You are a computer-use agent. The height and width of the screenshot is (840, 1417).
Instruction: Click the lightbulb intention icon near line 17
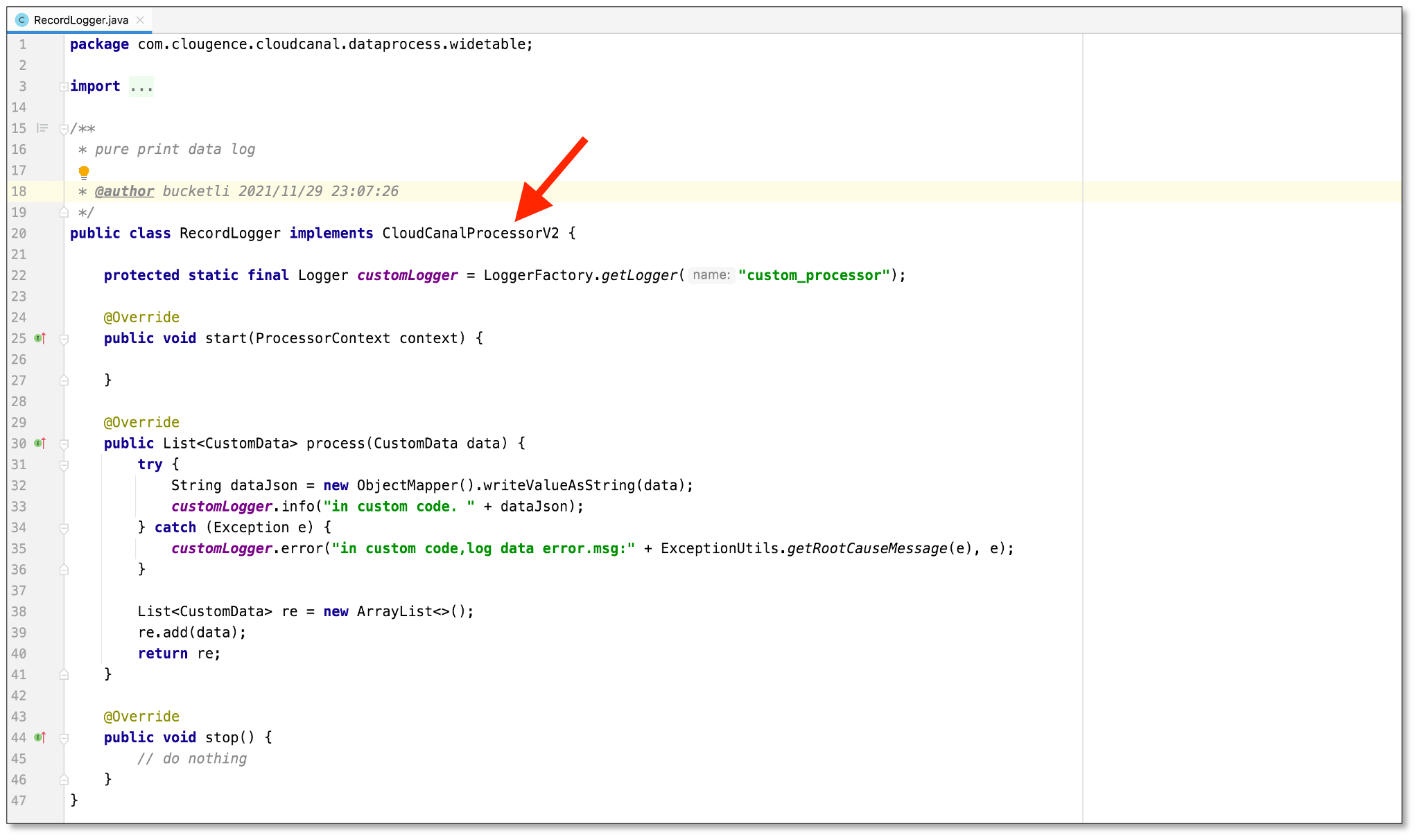click(x=84, y=171)
